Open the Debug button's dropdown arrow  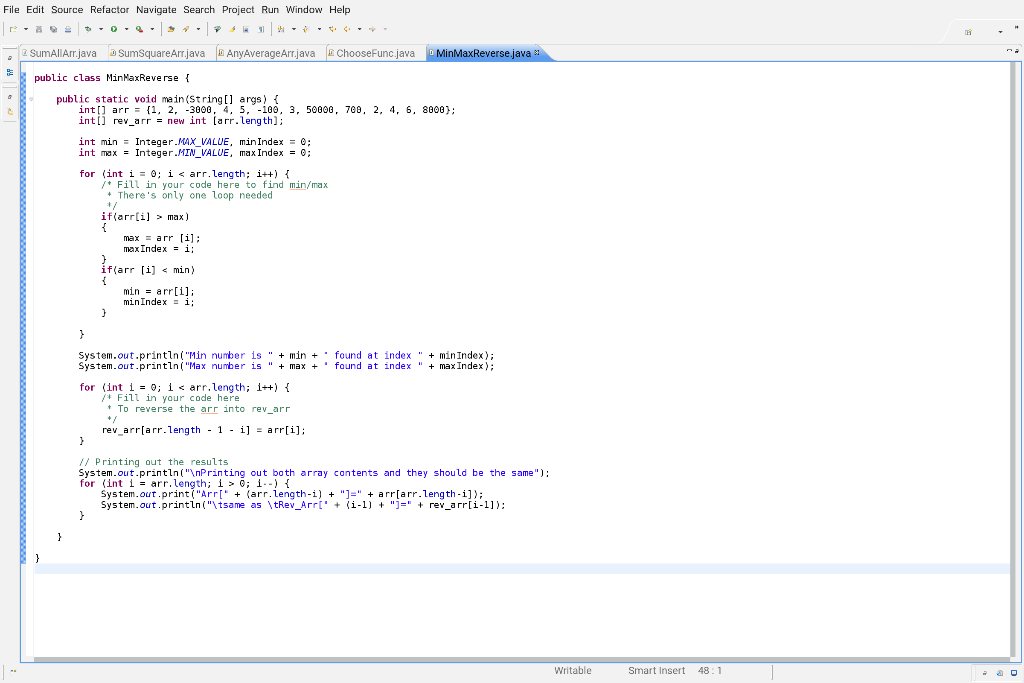tap(100, 29)
